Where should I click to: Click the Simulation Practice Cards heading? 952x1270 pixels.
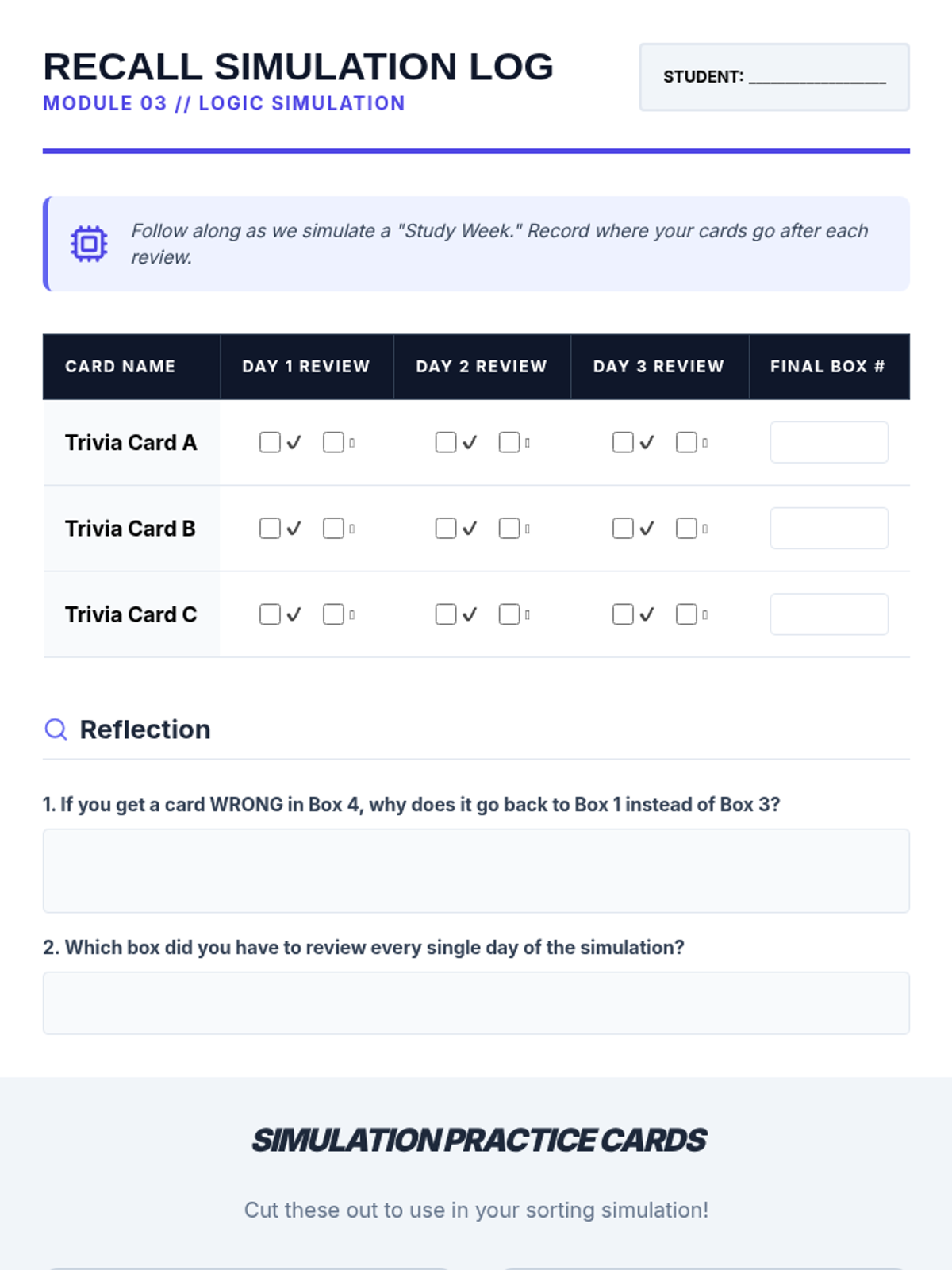coord(478,1141)
